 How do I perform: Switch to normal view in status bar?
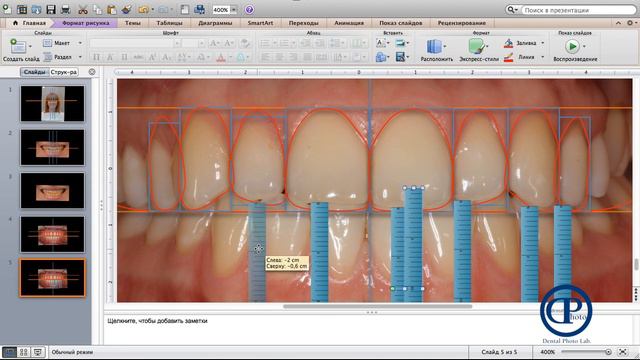click(9, 352)
